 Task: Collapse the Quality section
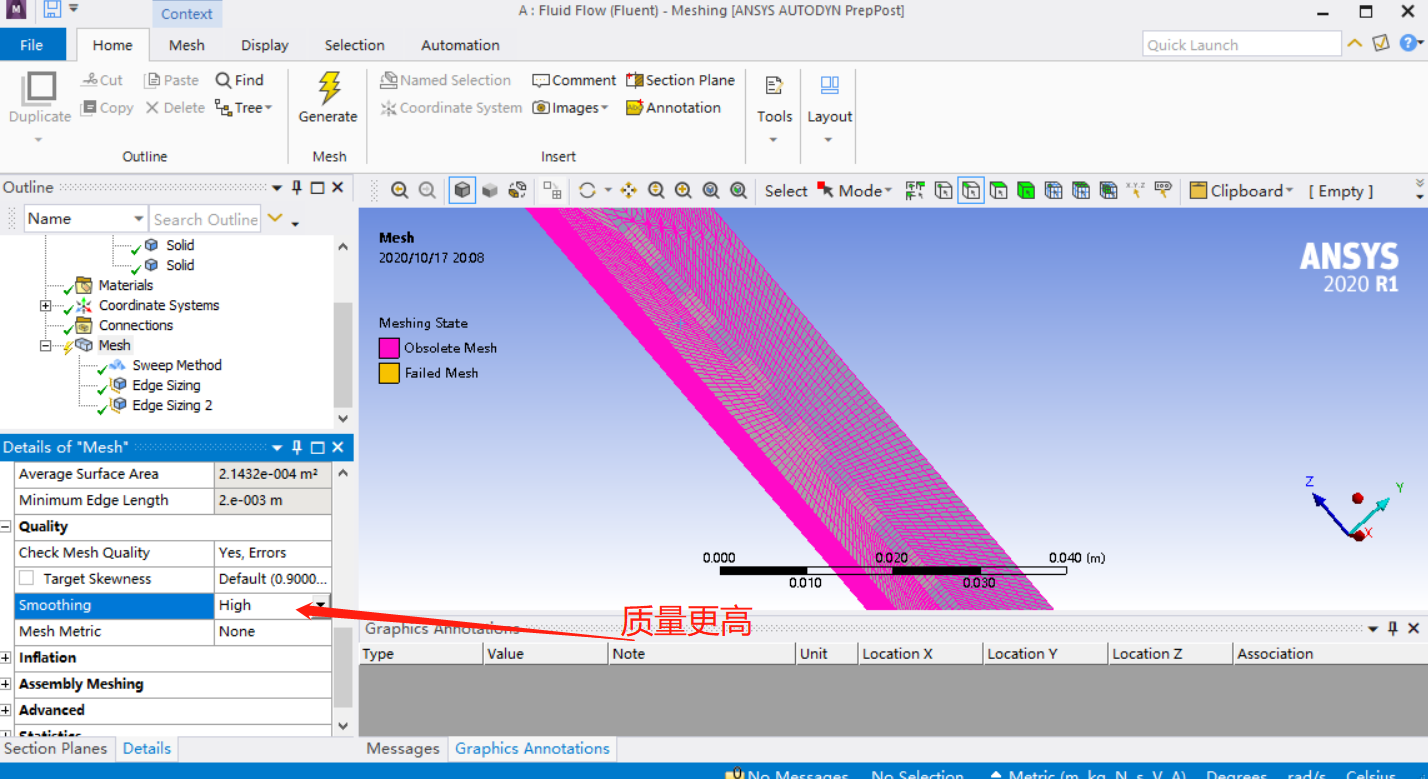pos(6,526)
